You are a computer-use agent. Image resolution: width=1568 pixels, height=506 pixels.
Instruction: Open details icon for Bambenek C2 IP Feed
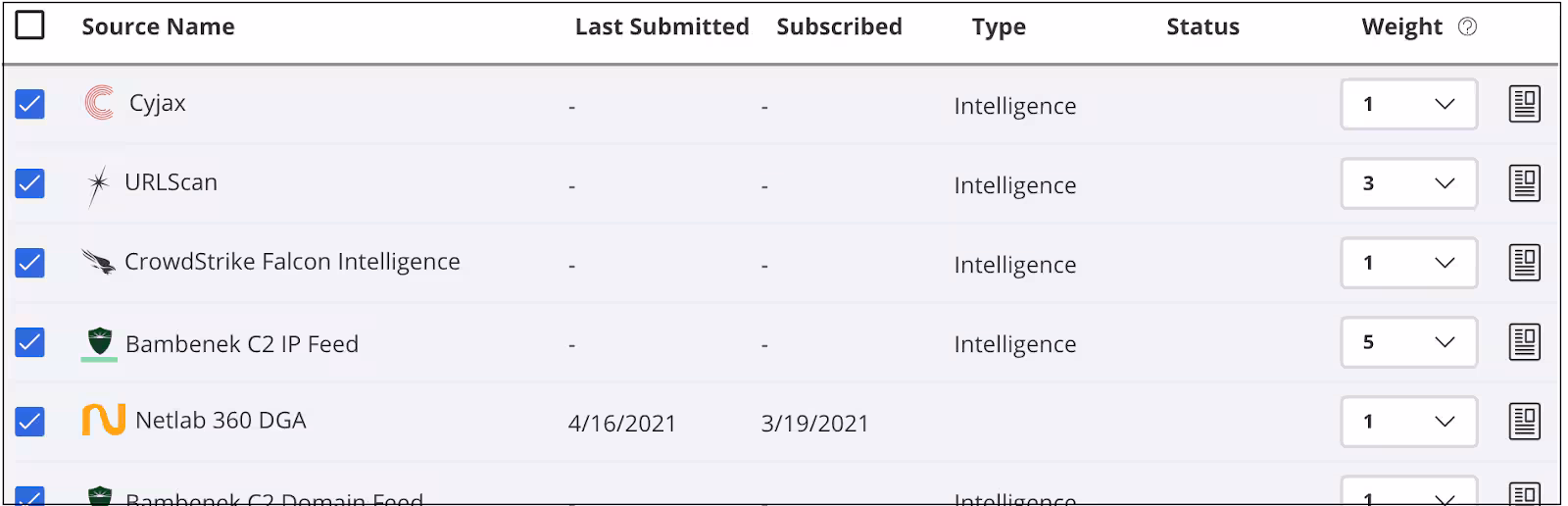pos(1524,342)
